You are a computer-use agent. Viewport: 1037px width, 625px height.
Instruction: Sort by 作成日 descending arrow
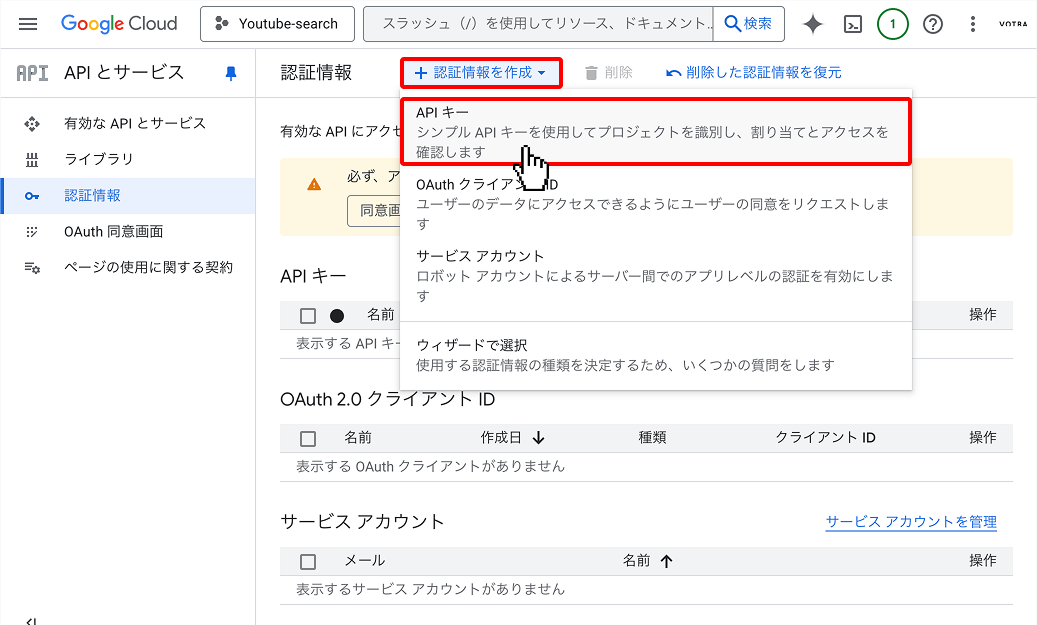click(x=538, y=438)
